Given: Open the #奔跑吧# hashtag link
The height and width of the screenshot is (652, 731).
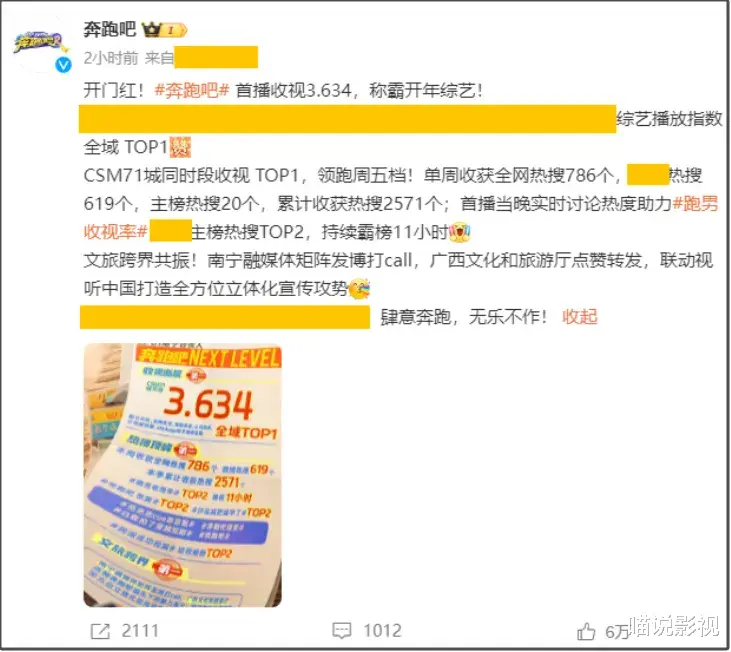Looking at the screenshot, I should pyautogui.click(x=192, y=90).
